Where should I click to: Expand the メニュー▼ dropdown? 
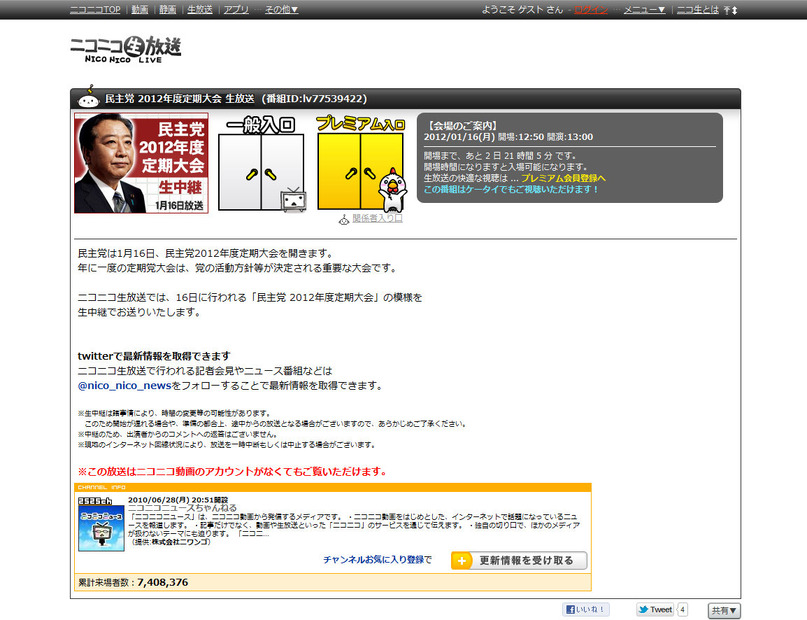(x=645, y=10)
